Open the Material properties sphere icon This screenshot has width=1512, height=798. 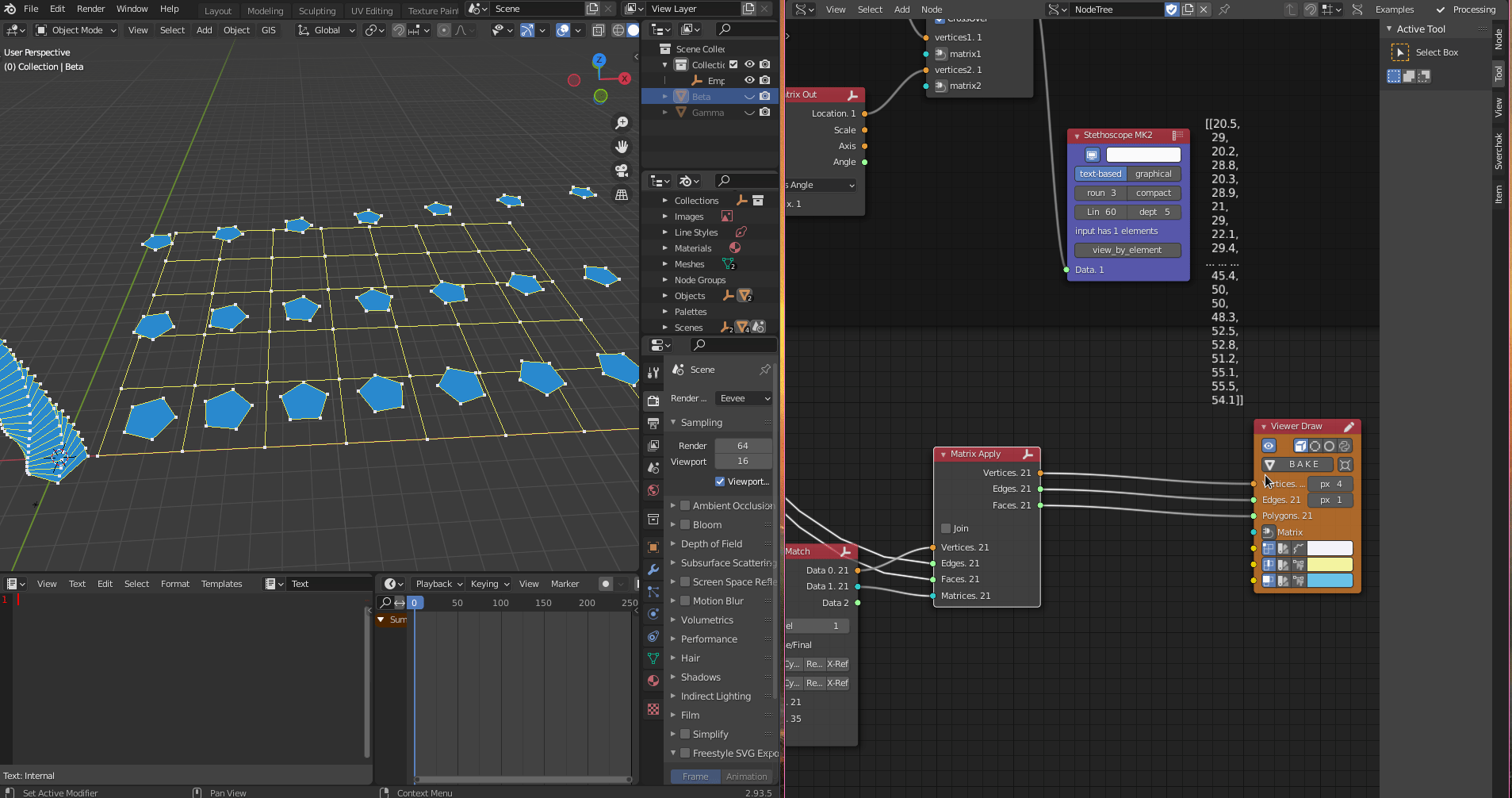point(653,681)
